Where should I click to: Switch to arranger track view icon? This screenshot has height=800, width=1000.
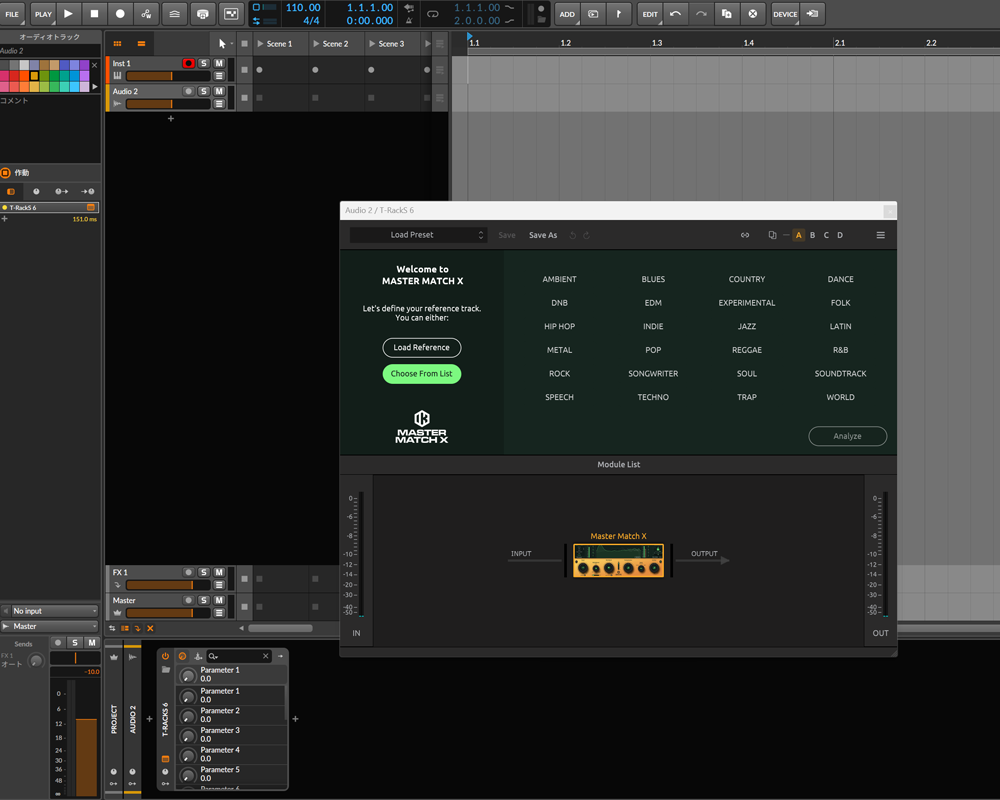click(x=141, y=43)
